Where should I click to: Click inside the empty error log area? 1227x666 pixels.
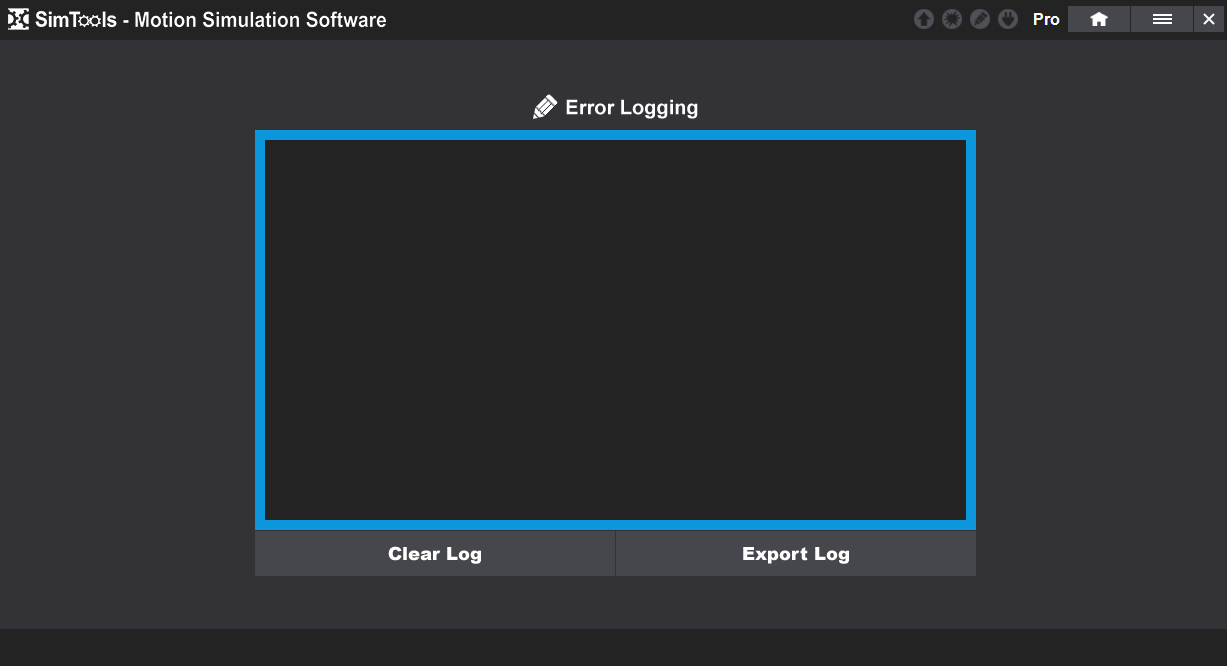(x=615, y=330)
